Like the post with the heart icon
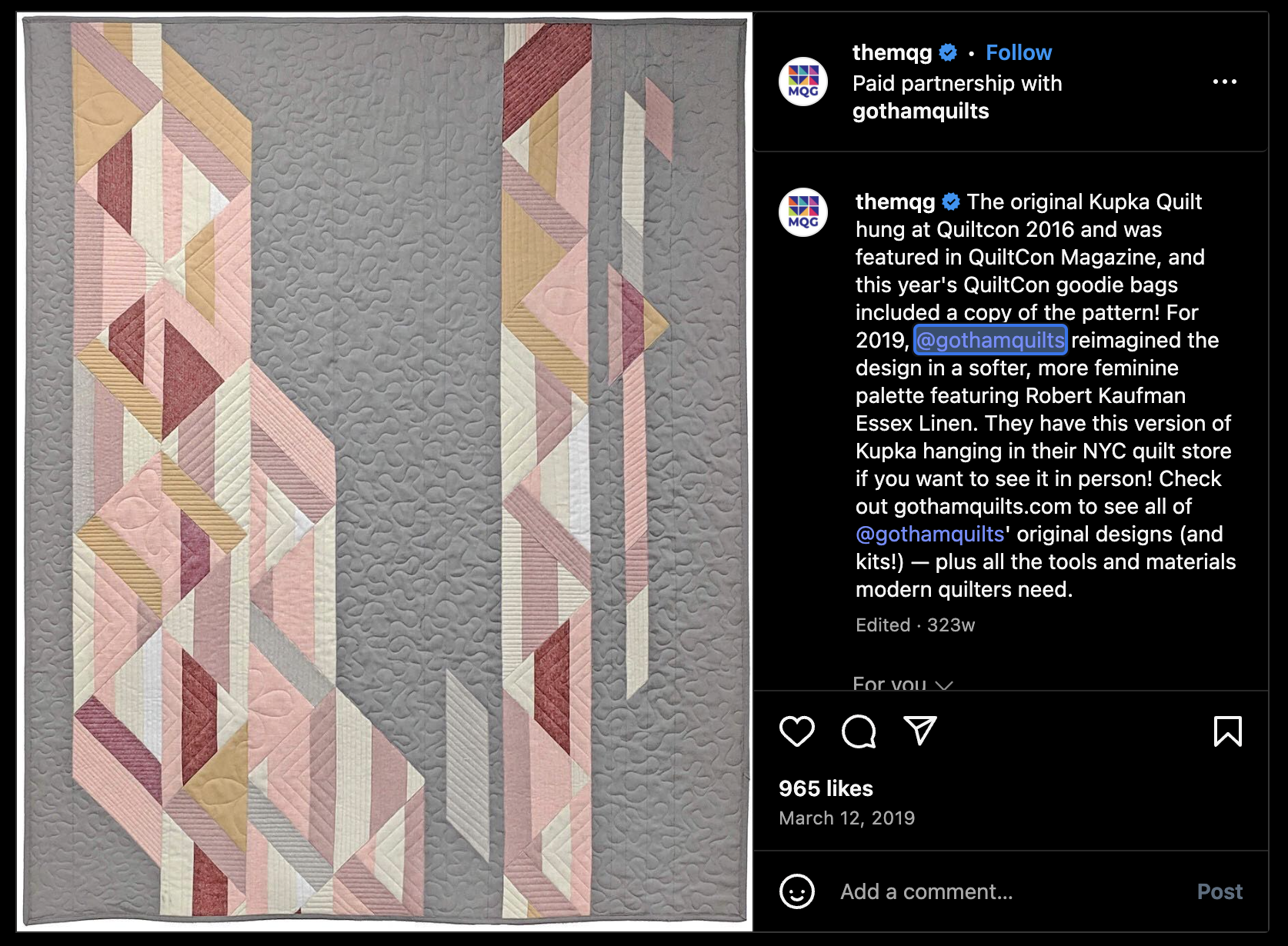The height and width of the screenshot is (946, 1288). tap(796, 731)
